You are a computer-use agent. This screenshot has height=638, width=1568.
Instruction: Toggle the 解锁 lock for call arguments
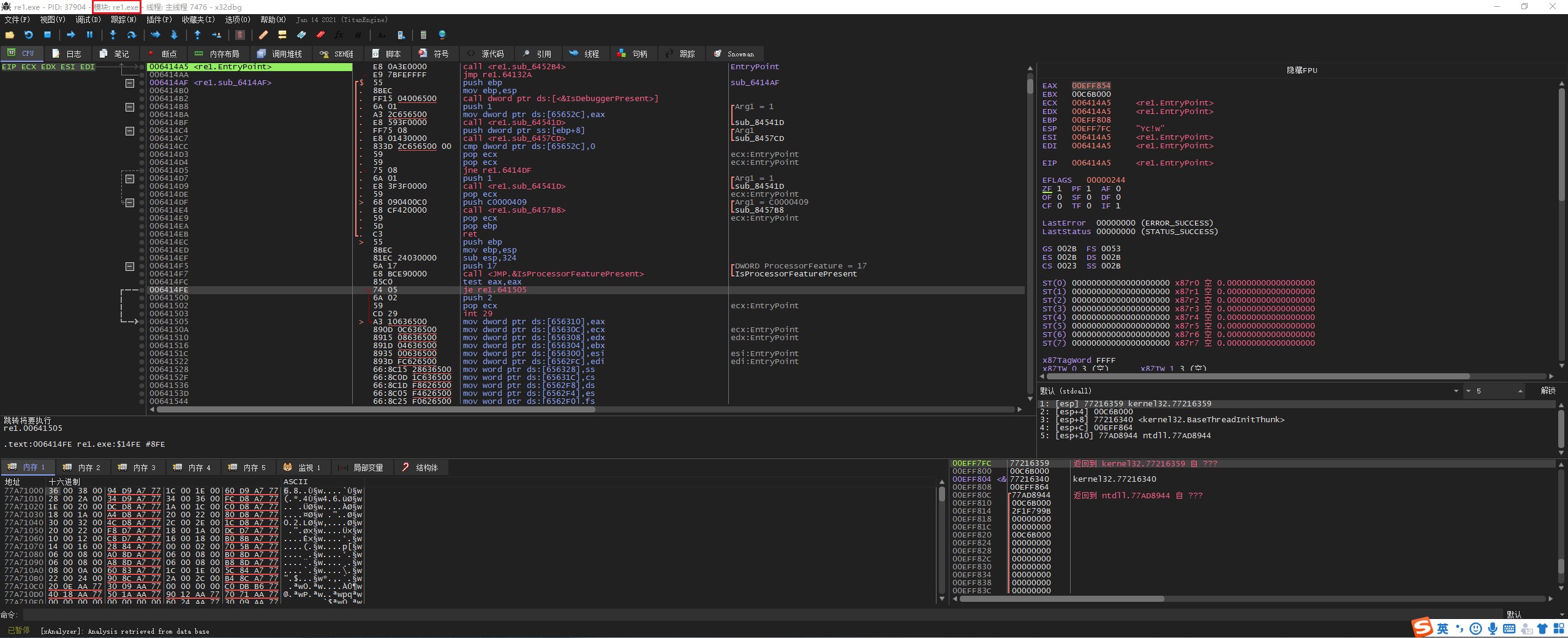(1548, 391)
